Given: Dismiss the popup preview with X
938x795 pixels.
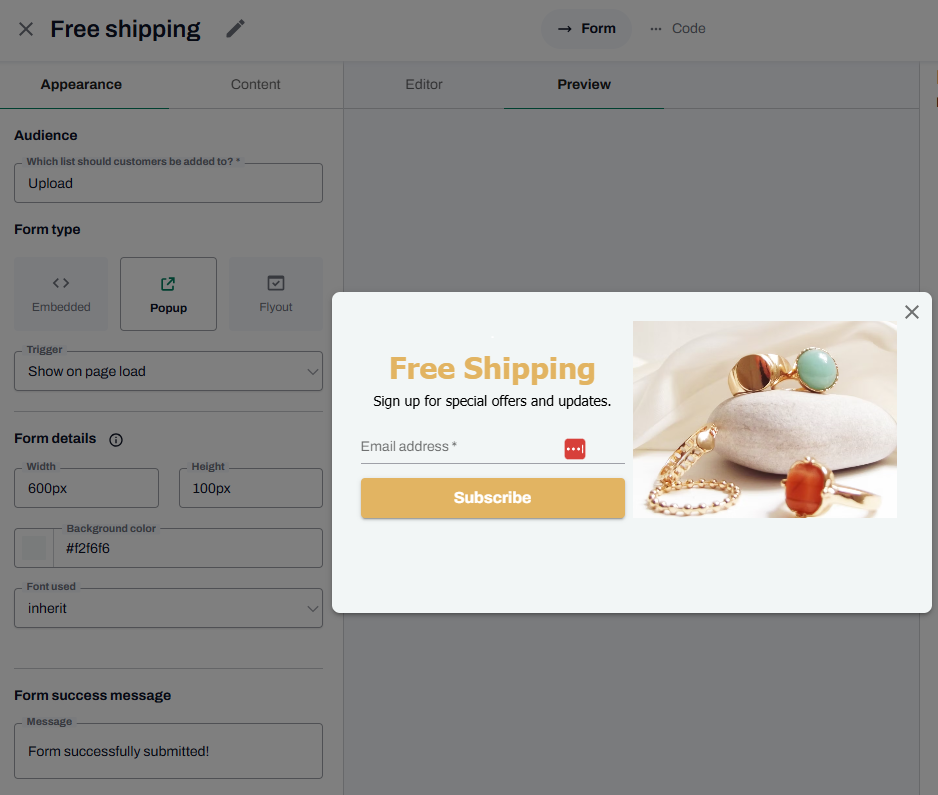Looking at the screenshot, I should (x=911, y=312).
